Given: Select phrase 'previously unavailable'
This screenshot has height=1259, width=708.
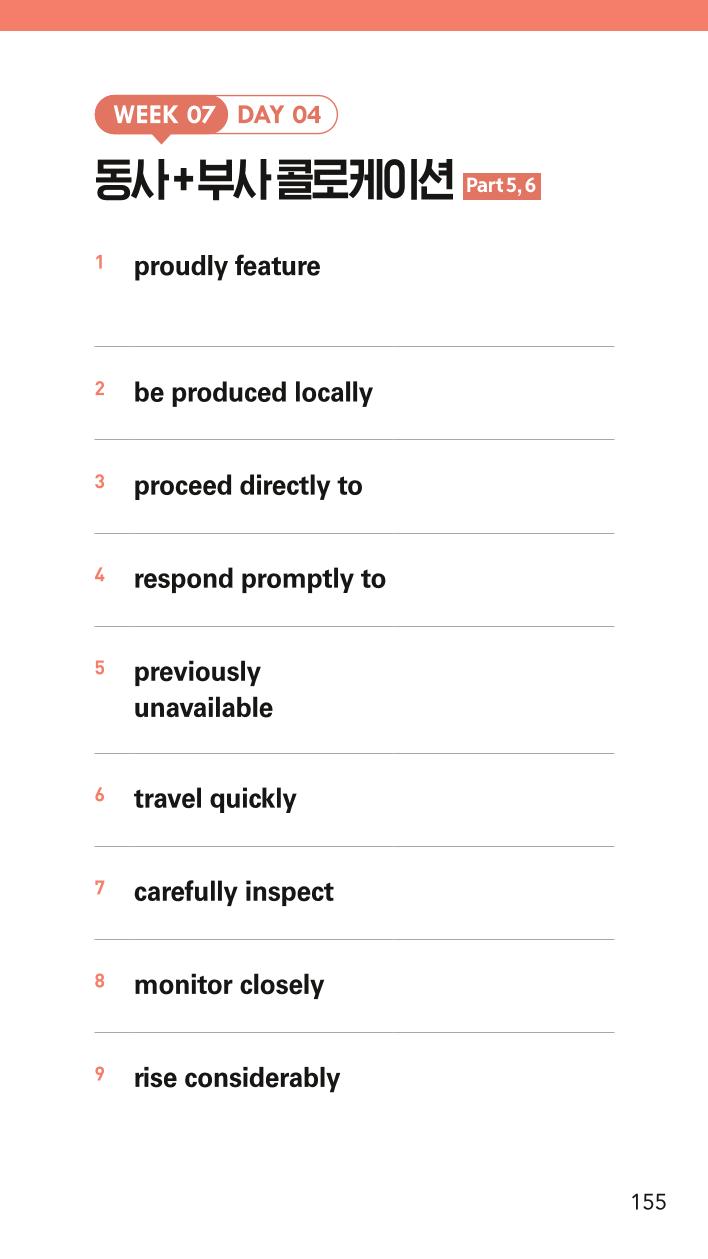Looking at the screenshot, I should 203,689.
